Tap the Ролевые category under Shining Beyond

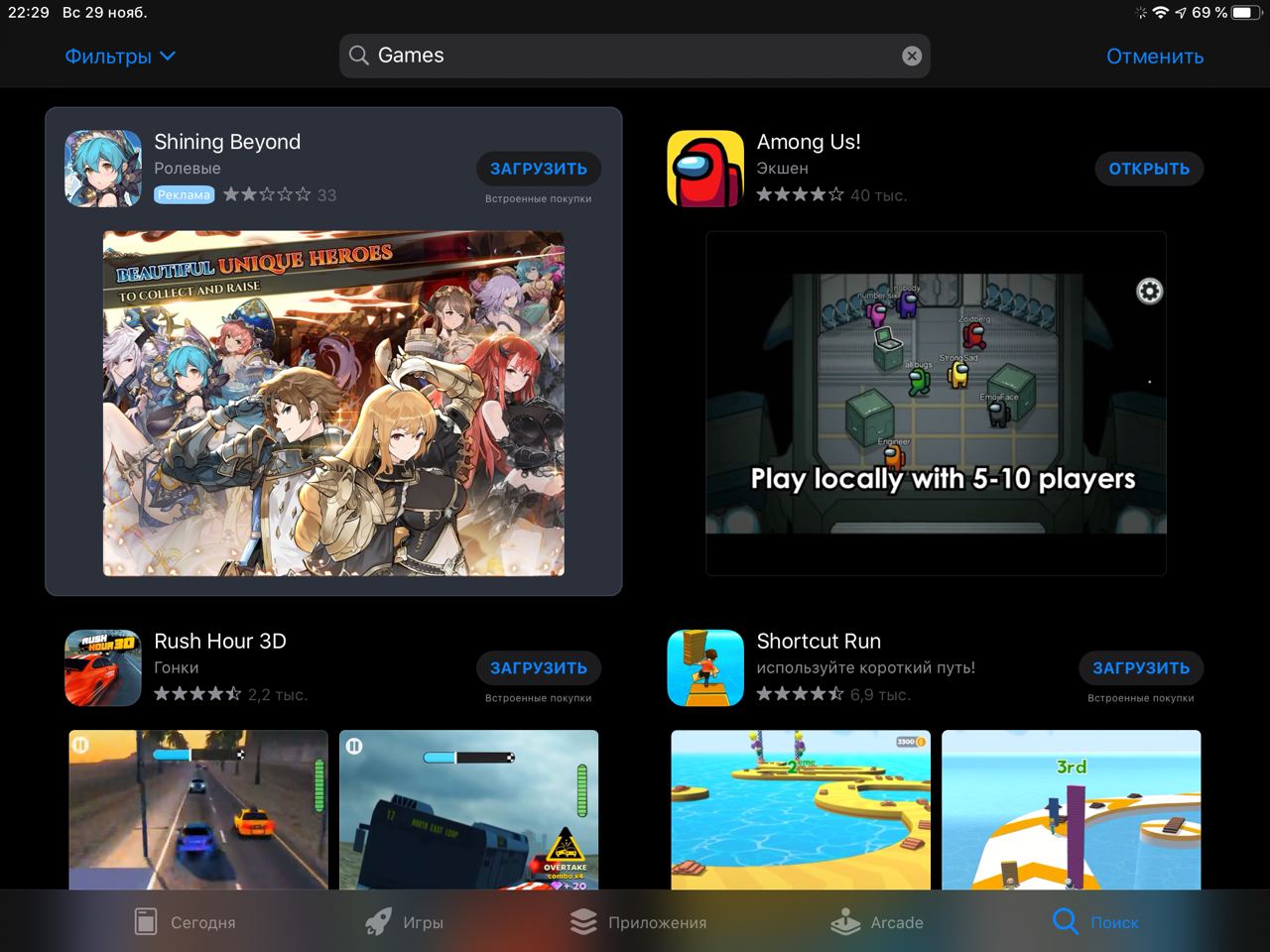tap(188, 169)
